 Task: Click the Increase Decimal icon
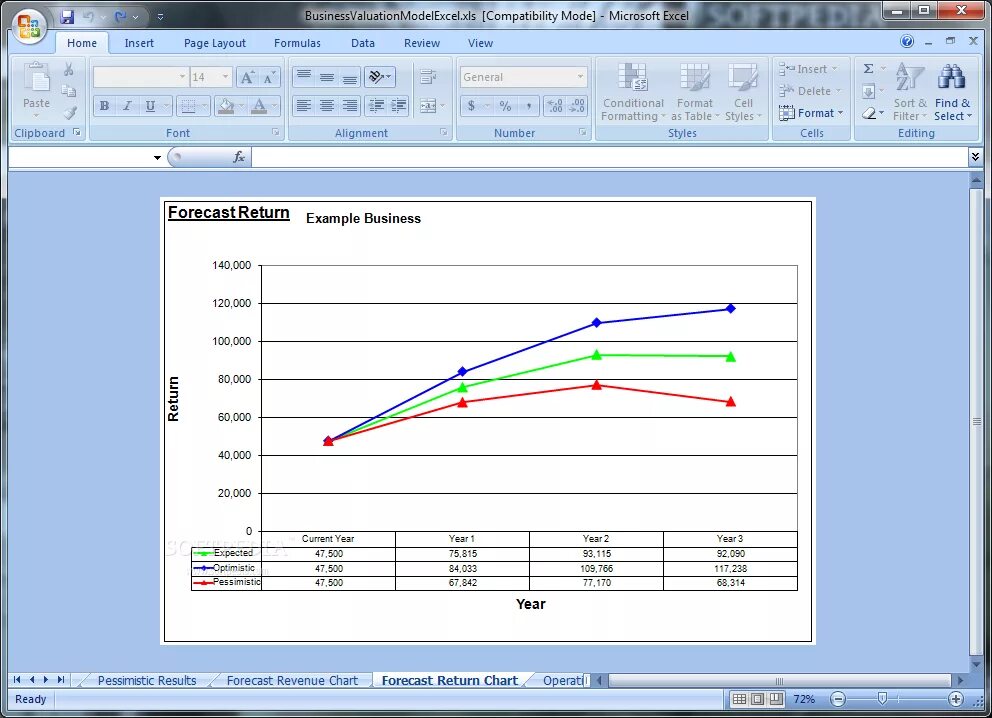point(555,106)
